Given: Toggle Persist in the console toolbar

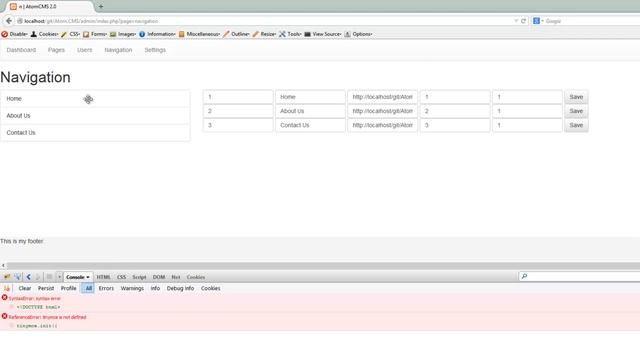Looking at the screenshot, I should pos(46,288).
